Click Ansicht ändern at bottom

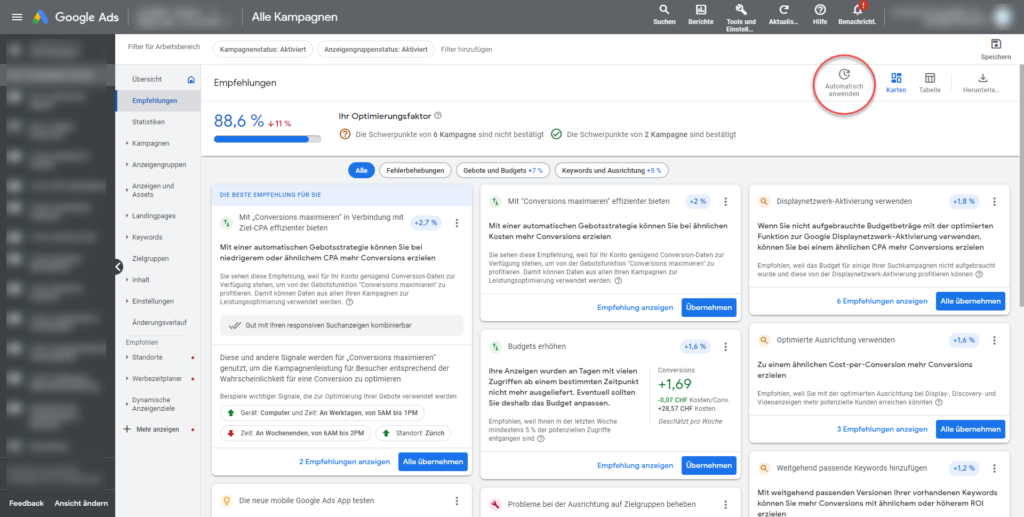pos(81,503)
